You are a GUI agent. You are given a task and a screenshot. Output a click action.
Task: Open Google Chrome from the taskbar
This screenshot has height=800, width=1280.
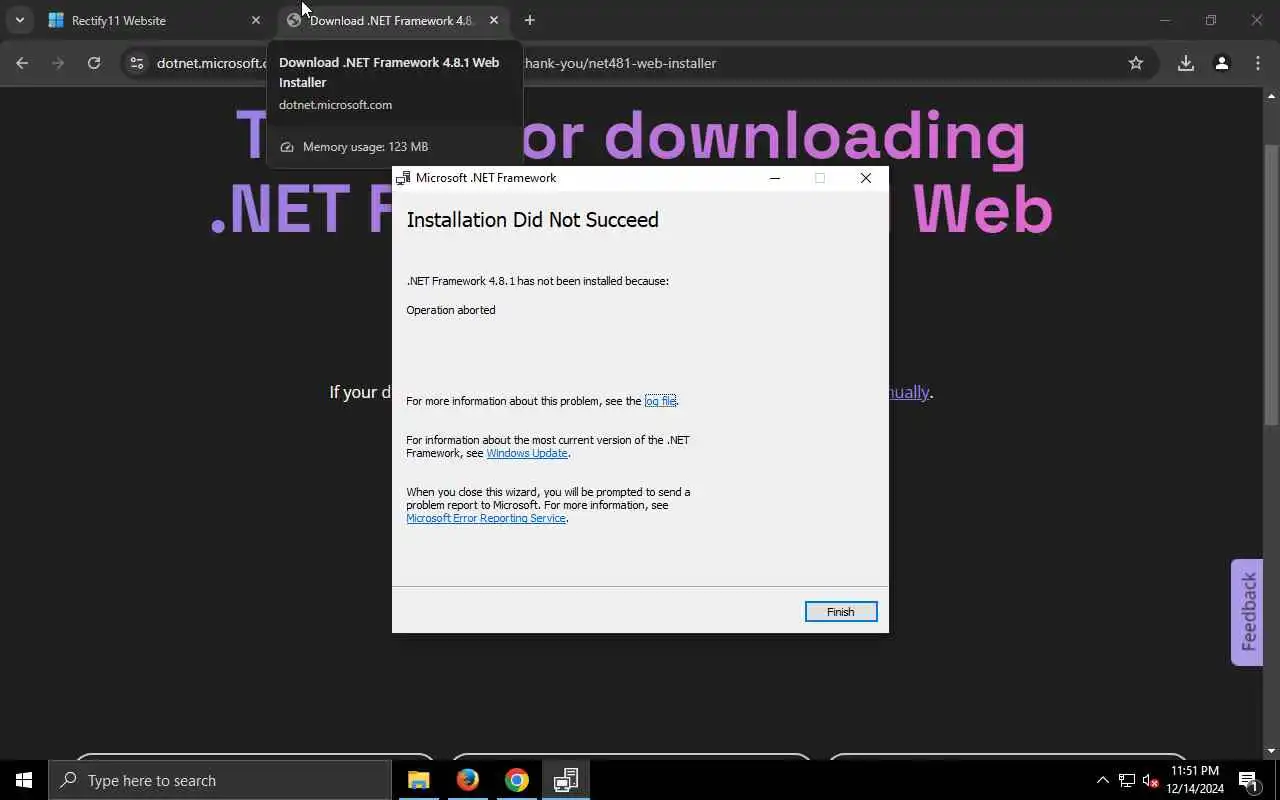click(517, 780)
